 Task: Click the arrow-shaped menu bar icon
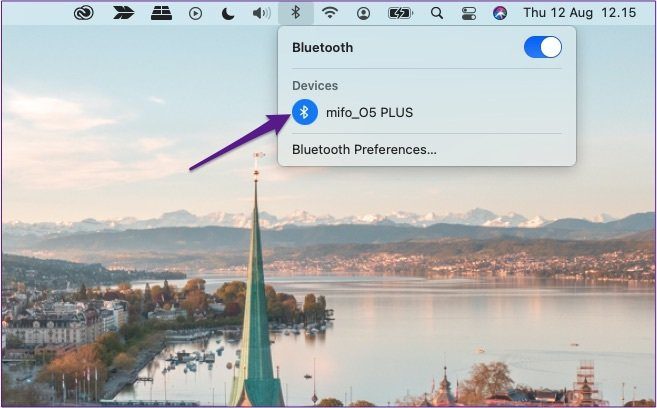124,13
